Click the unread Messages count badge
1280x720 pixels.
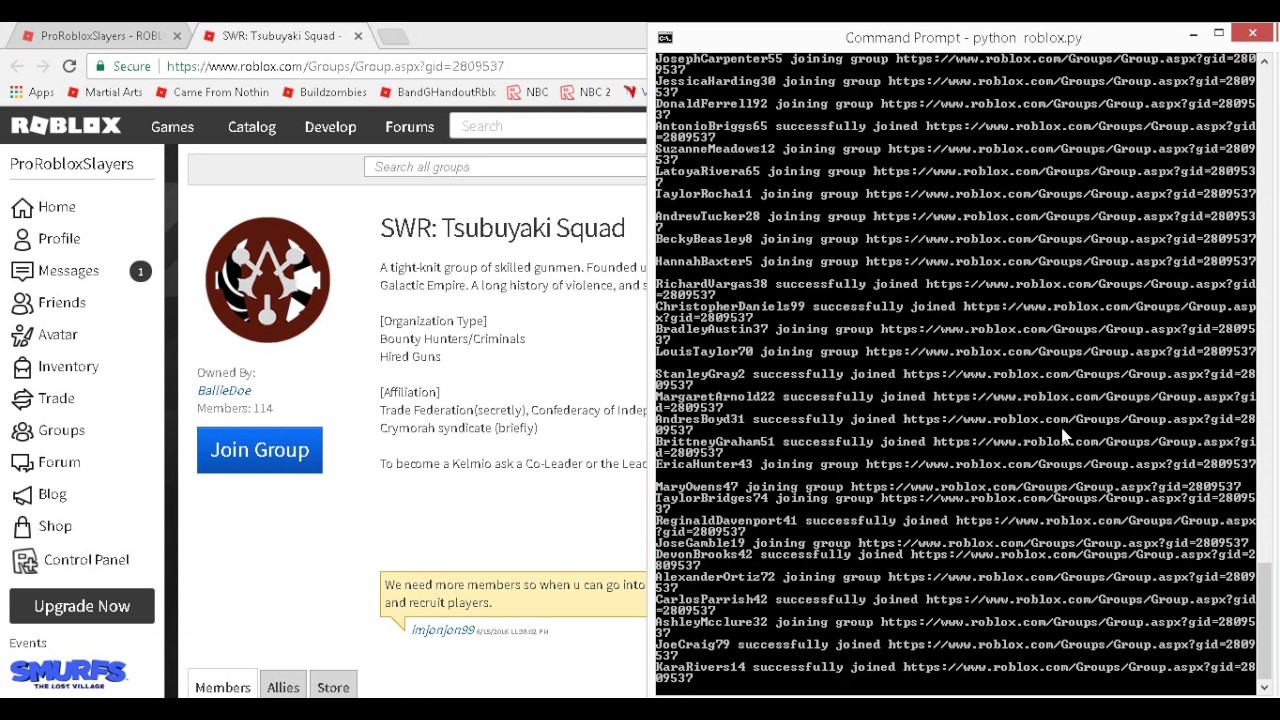(140, 271)
